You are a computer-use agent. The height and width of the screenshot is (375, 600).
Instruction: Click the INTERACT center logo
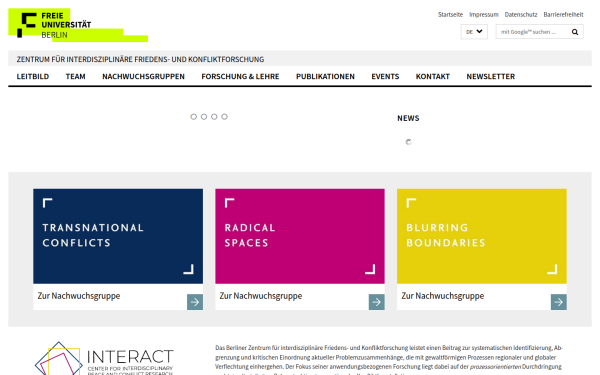coord(104,358)
